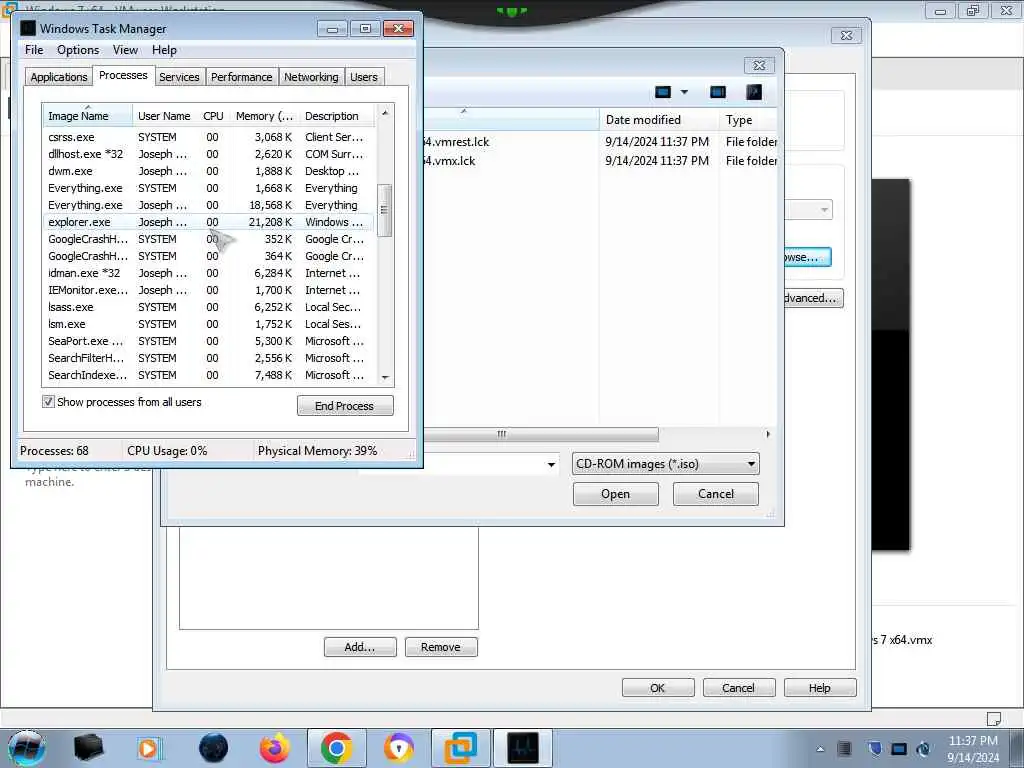Viewport: 1024px width, 768px height.
Task: Click the blue shield tray icon
Action: (874, 749)
